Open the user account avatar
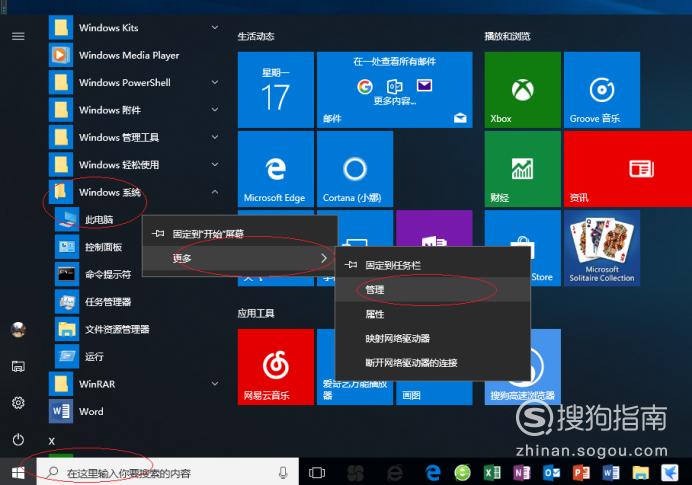This screenshot has width=692, height=485. [x=18, y=329]
